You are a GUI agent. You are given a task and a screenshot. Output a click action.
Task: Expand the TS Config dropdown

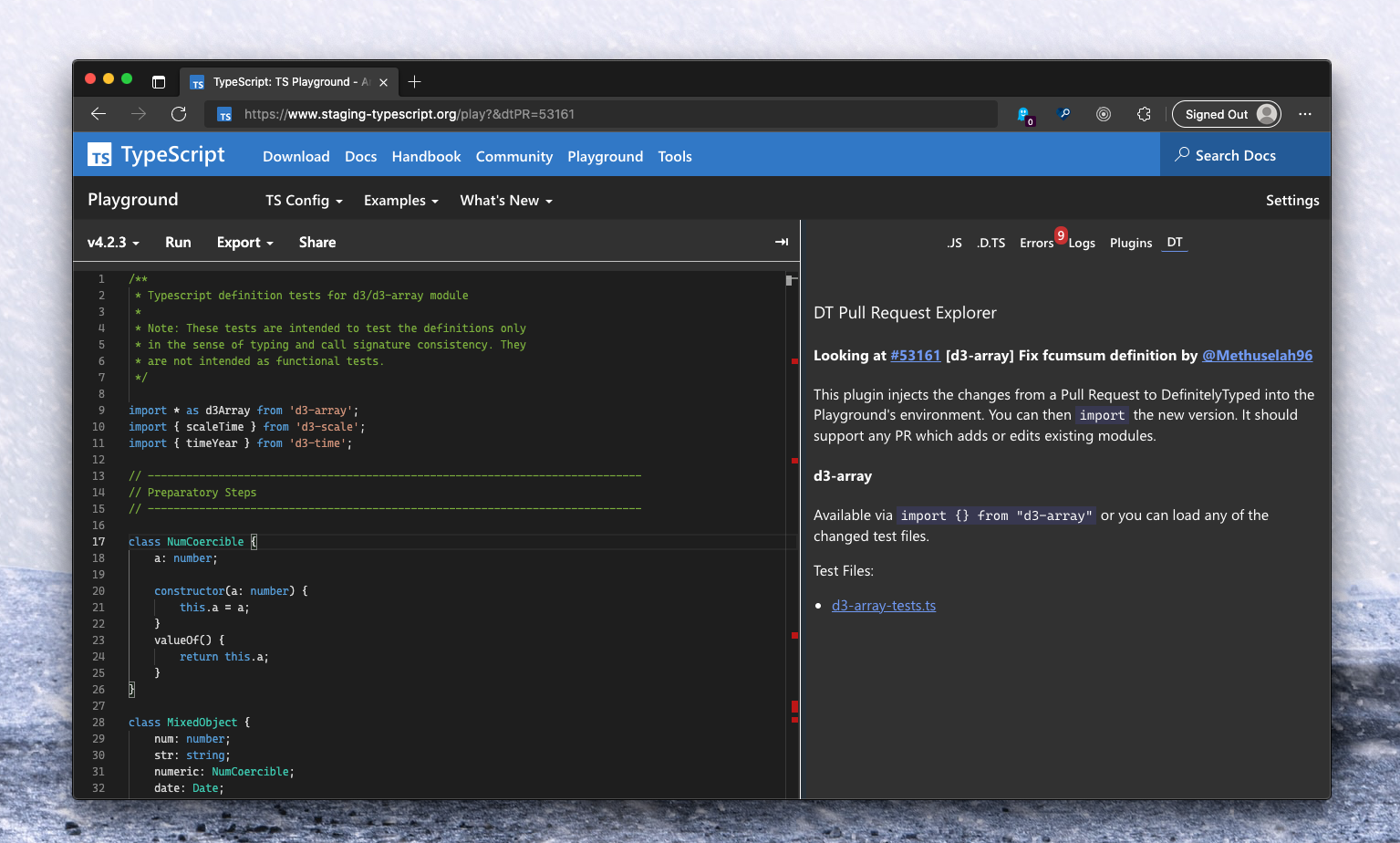coord(304,201)
